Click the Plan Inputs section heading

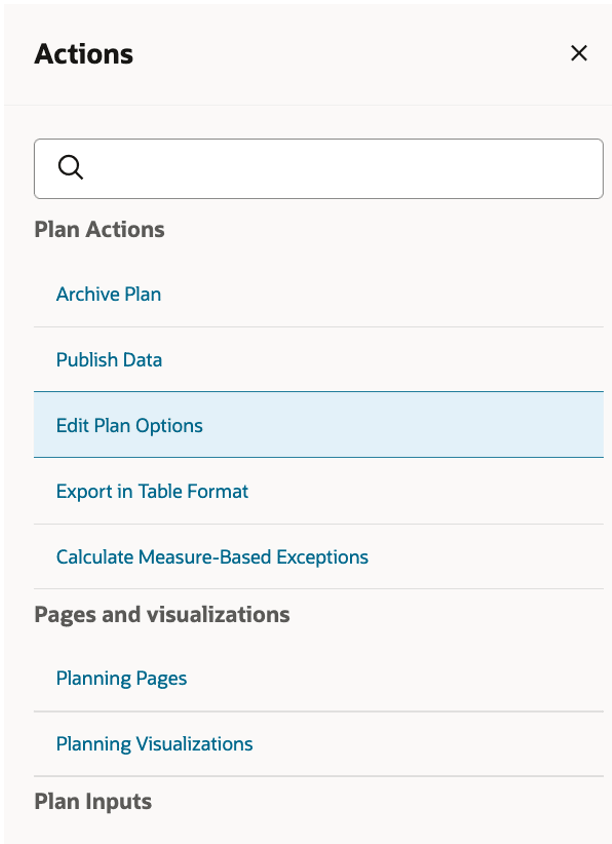point(93,801)
